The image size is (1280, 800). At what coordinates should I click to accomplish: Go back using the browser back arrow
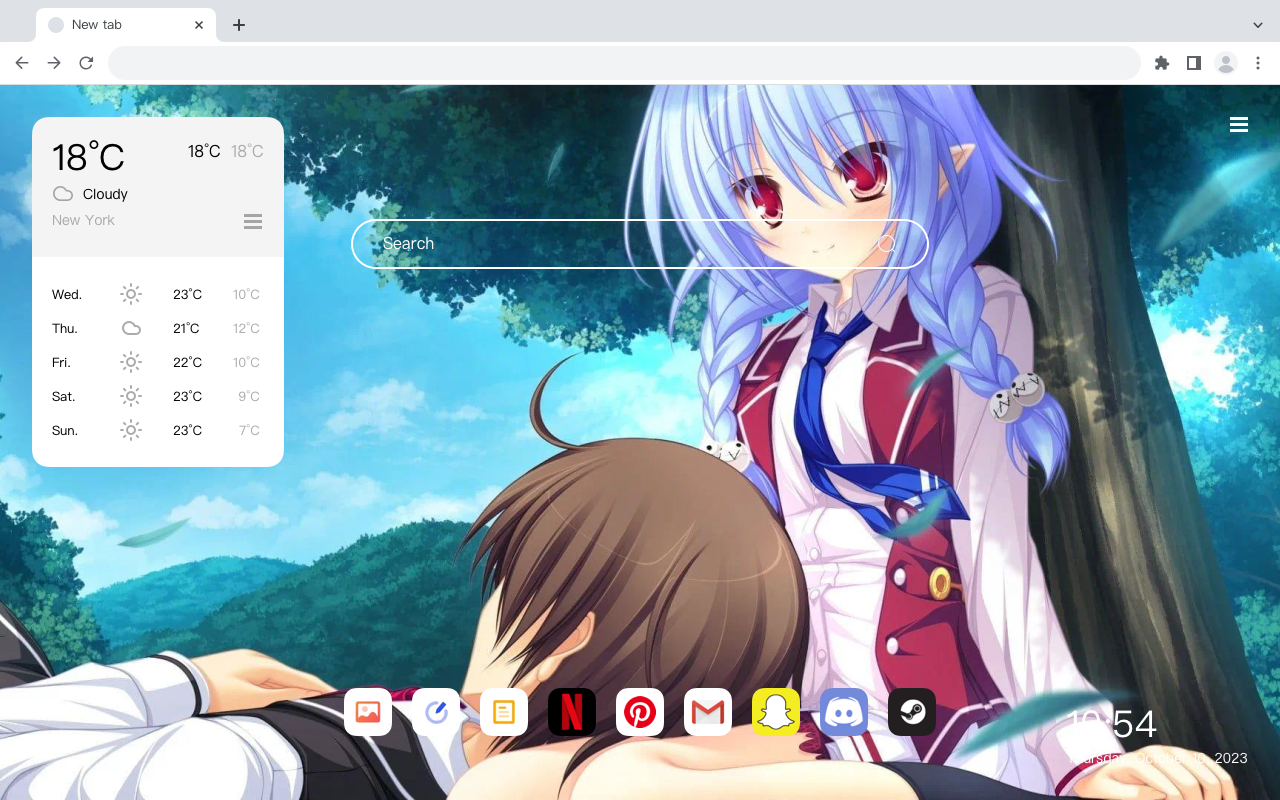pos(22,63)
